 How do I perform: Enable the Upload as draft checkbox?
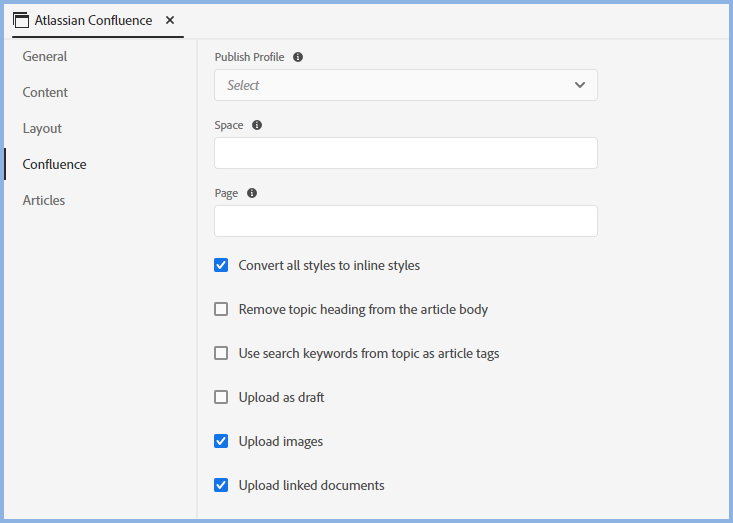(221, 397)
